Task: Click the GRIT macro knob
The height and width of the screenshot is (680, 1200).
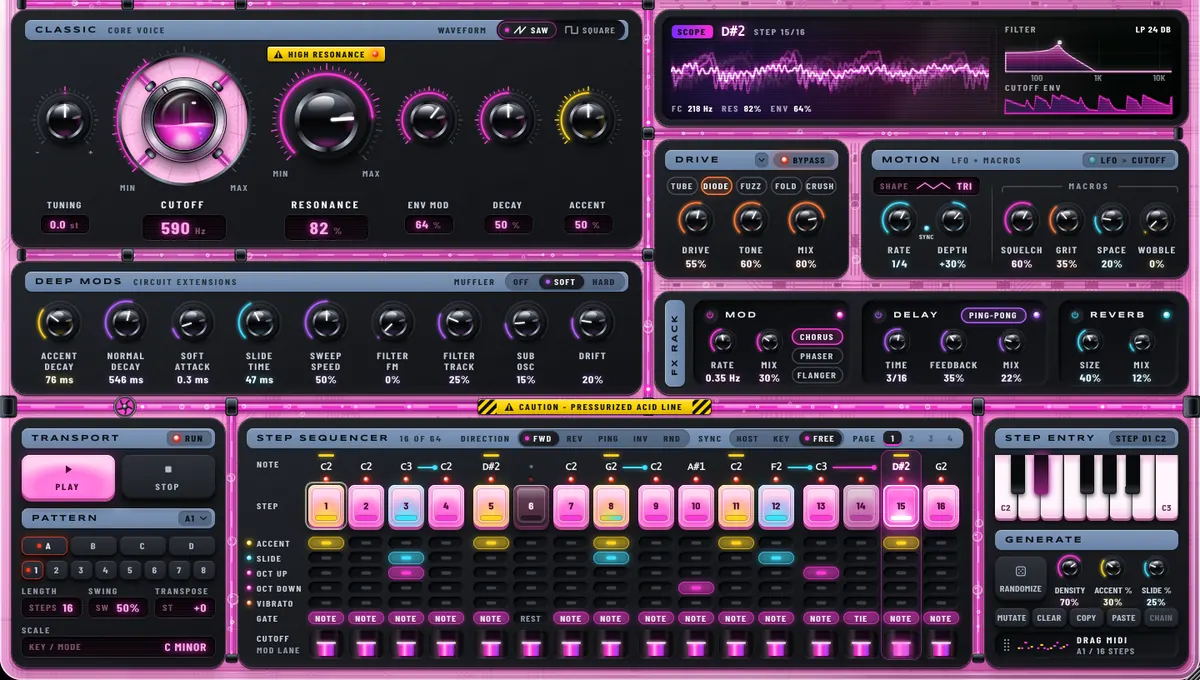Action: [x=1066, y=220]
